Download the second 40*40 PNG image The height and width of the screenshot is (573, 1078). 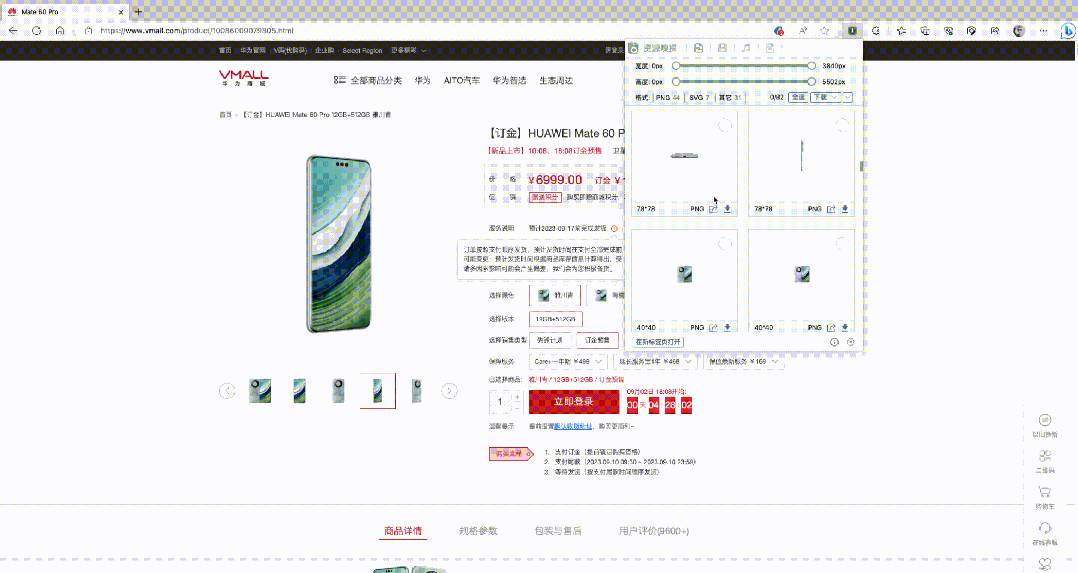pyautogui.click(x=845, y=327)
